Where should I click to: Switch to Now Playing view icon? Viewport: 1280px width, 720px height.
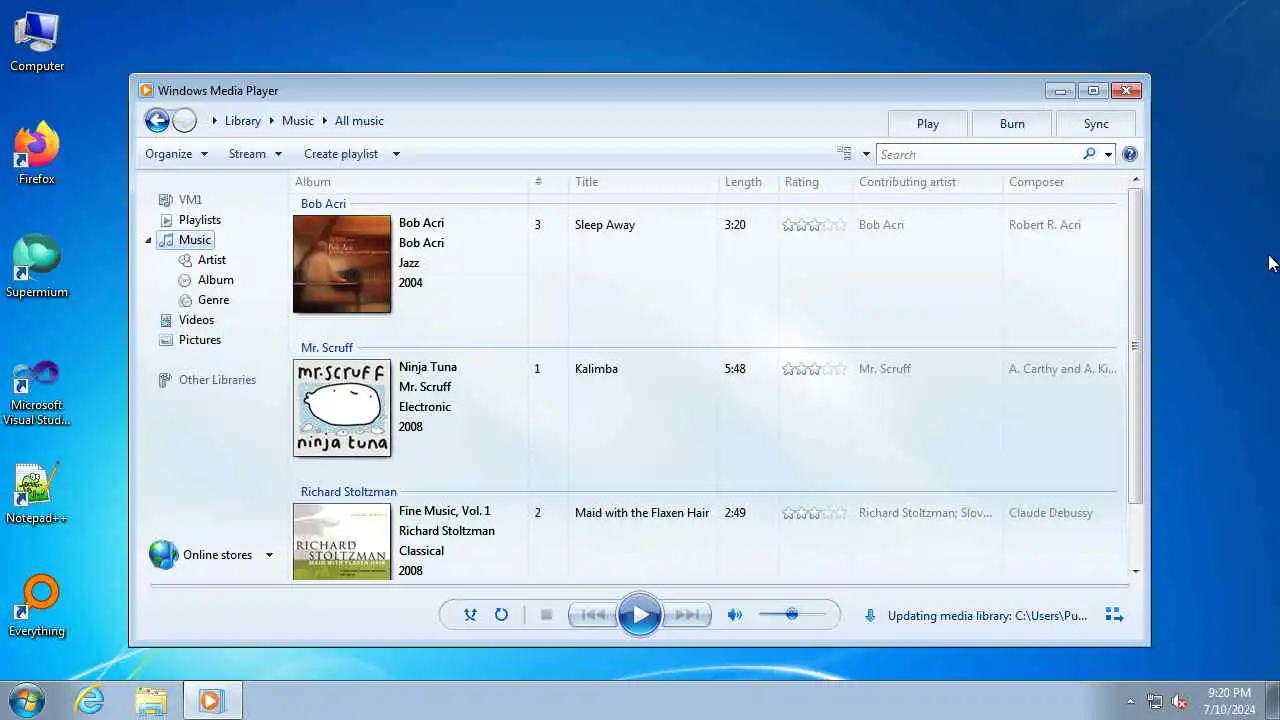1114,615
